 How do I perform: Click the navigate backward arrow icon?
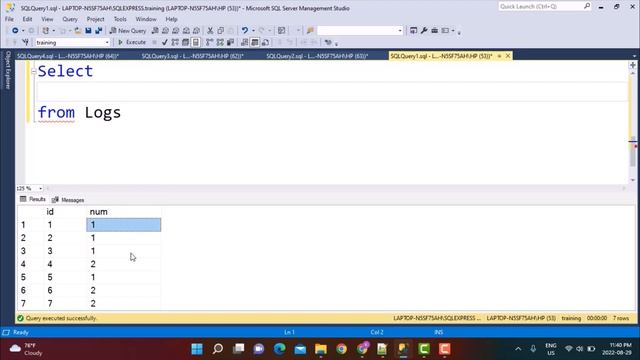tap(15, 31)
